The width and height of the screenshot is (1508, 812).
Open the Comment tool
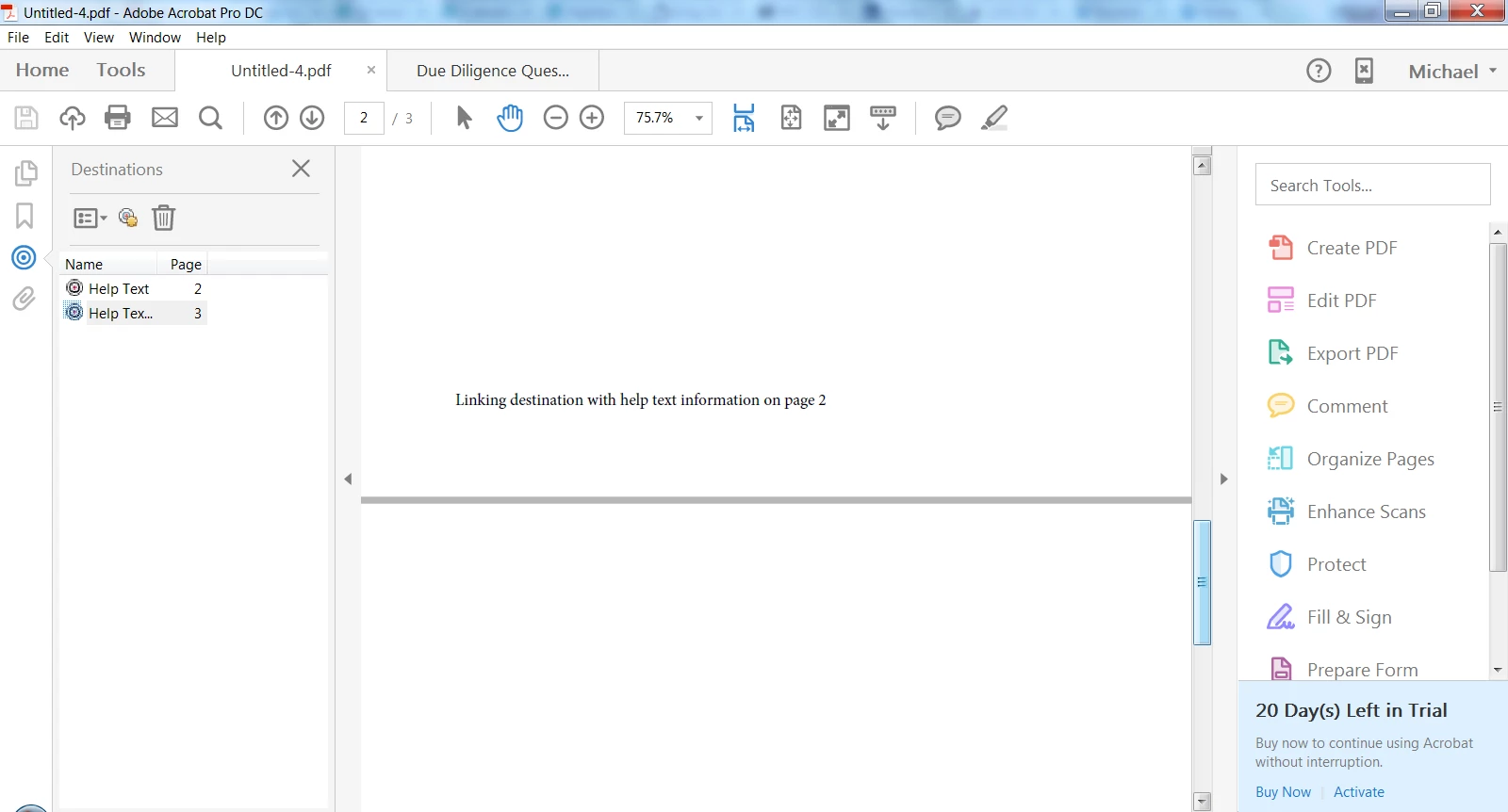(x=1328, y=406)
